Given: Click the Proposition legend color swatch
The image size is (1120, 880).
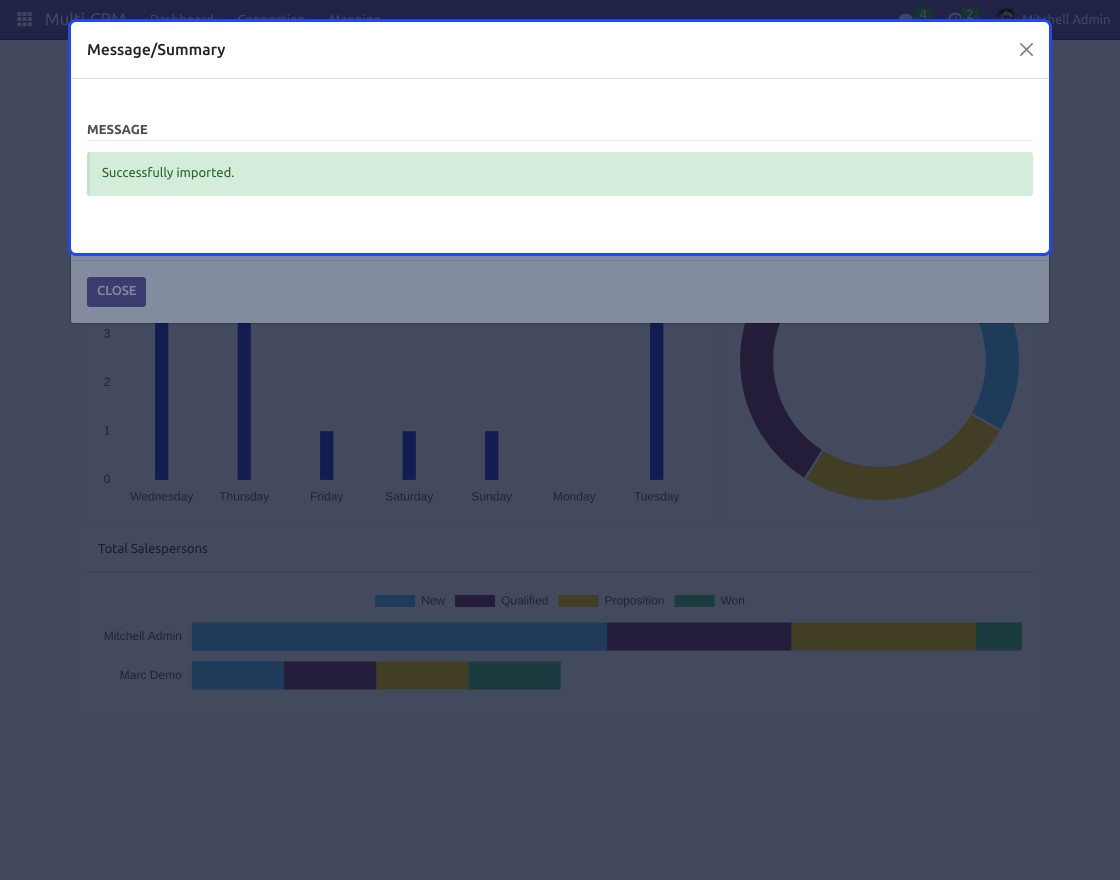Looking at the screenshot, I should tap(578, 601).
